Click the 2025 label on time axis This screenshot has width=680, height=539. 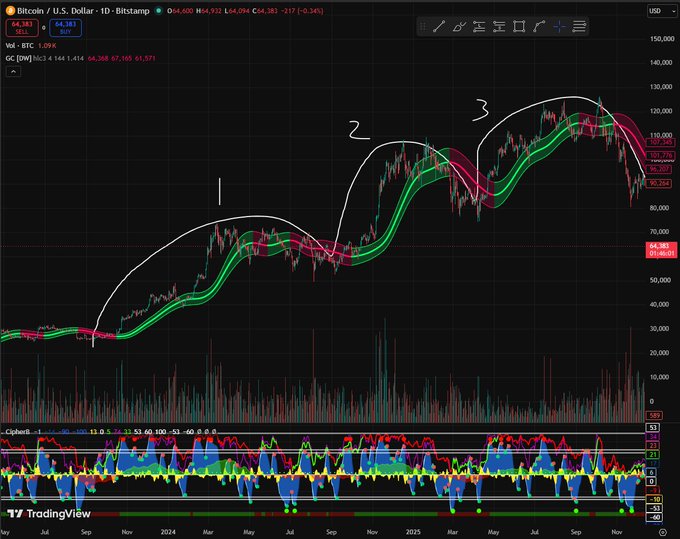(x=413, y=532)
